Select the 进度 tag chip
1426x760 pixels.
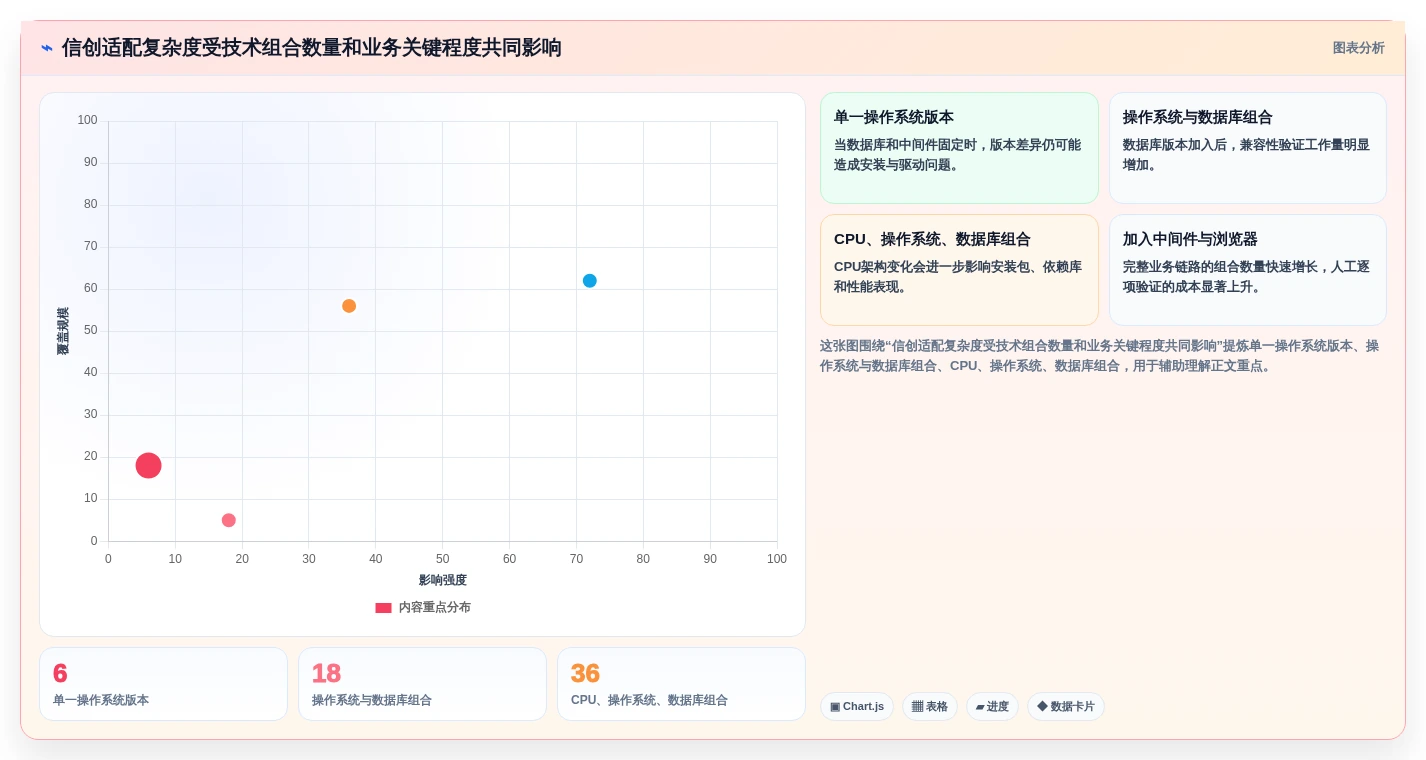(992, 707)
